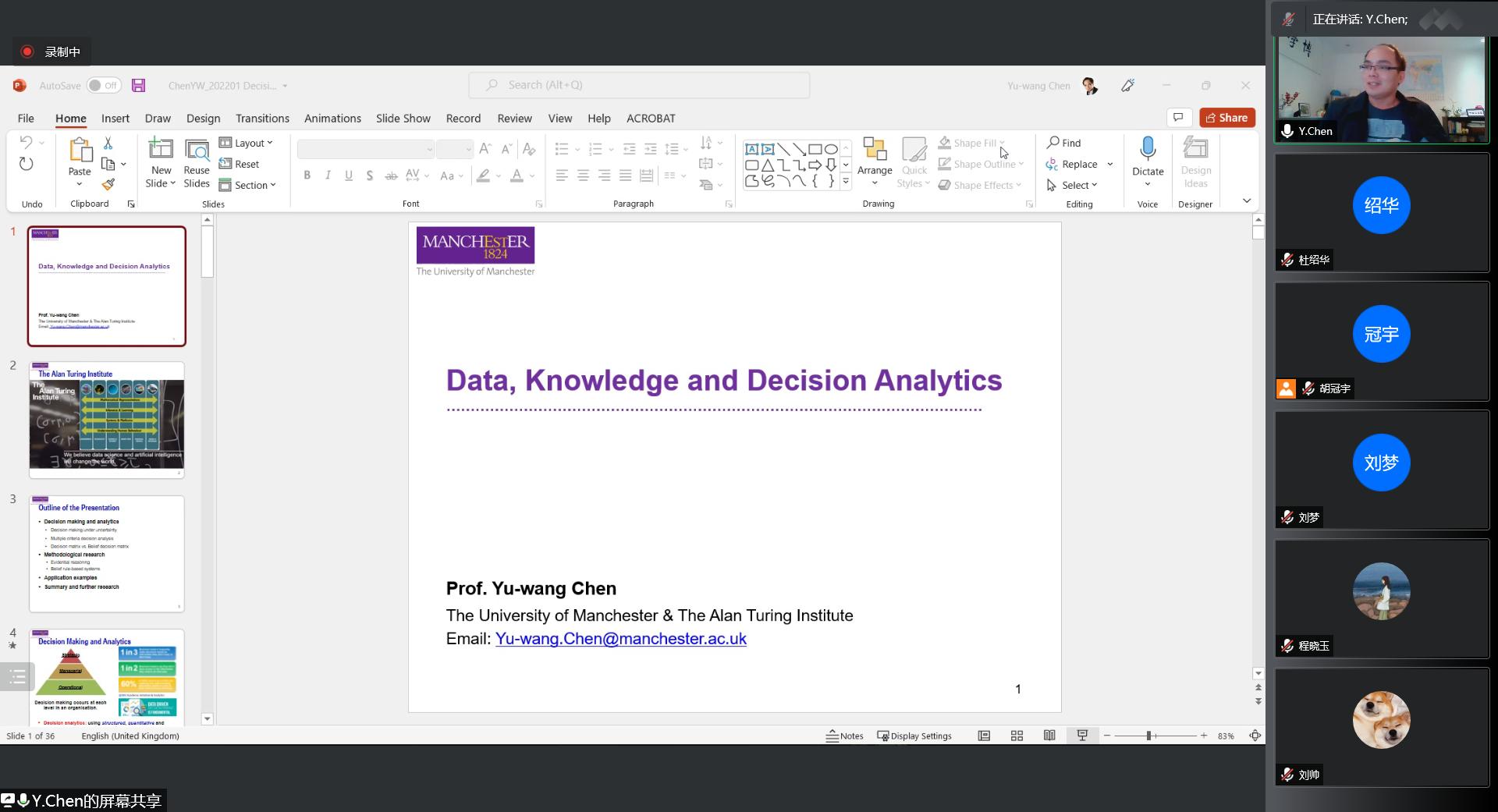Viewport: 1498px width, 812px height.
Task: Expand the Layout dropdown
Action: coord(246,143)
